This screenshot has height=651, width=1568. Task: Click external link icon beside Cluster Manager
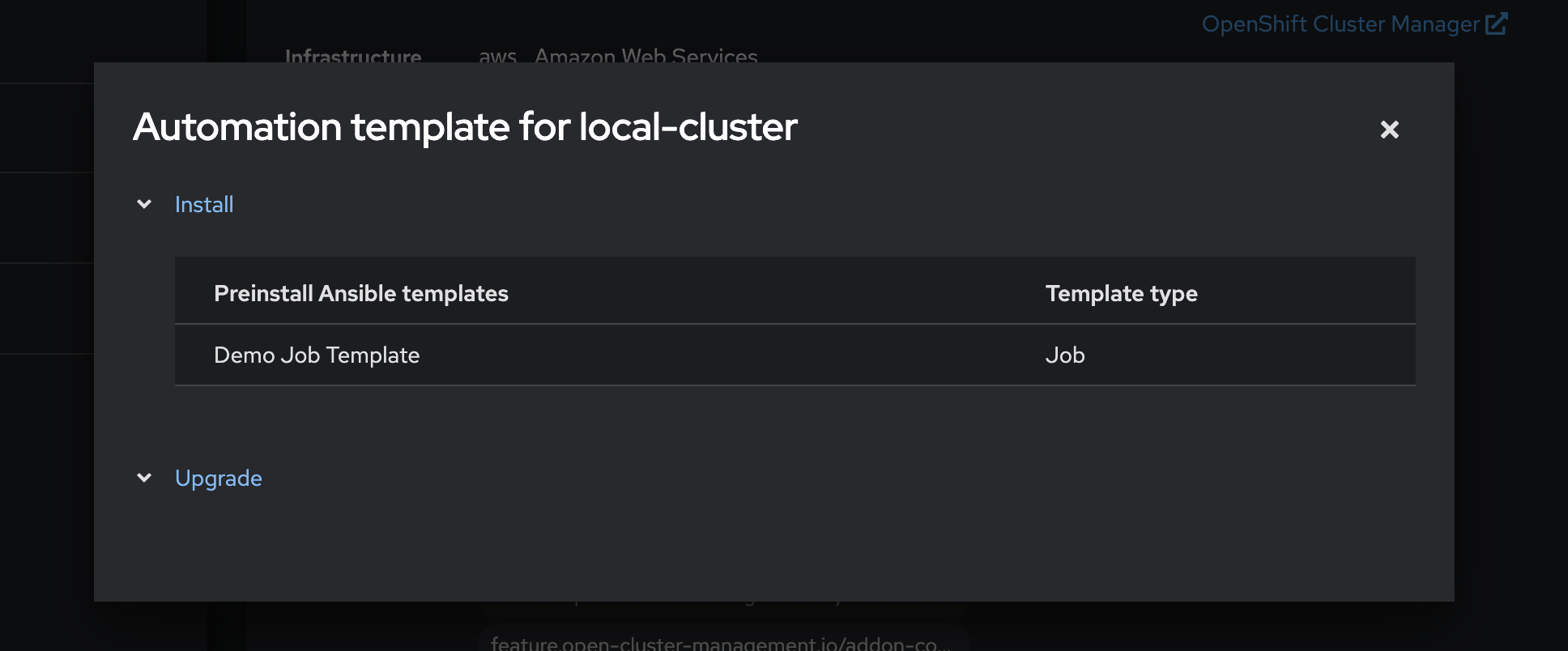pyautogui.click(x=1497, y=23)
